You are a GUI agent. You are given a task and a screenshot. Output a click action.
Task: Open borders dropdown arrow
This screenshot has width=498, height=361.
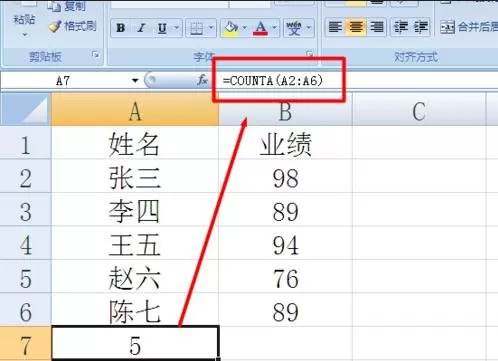[211, 28]
